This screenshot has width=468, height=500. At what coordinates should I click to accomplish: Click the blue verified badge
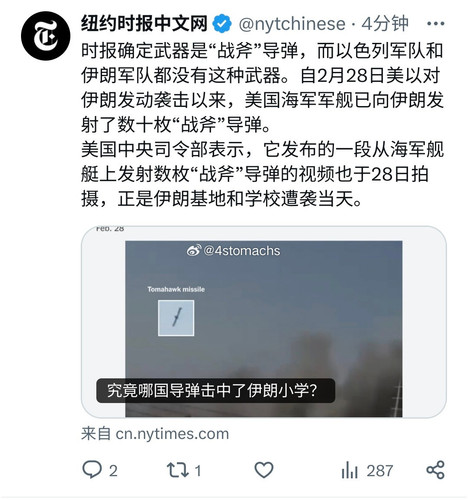click(222, 24)
